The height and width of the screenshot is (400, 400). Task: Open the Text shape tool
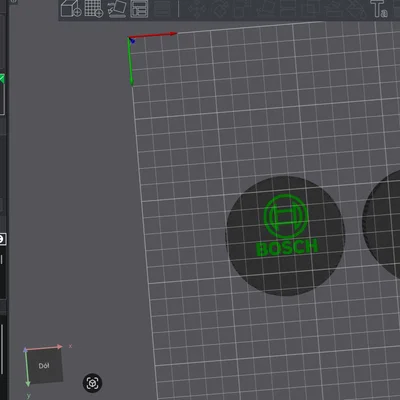[379, 9]
